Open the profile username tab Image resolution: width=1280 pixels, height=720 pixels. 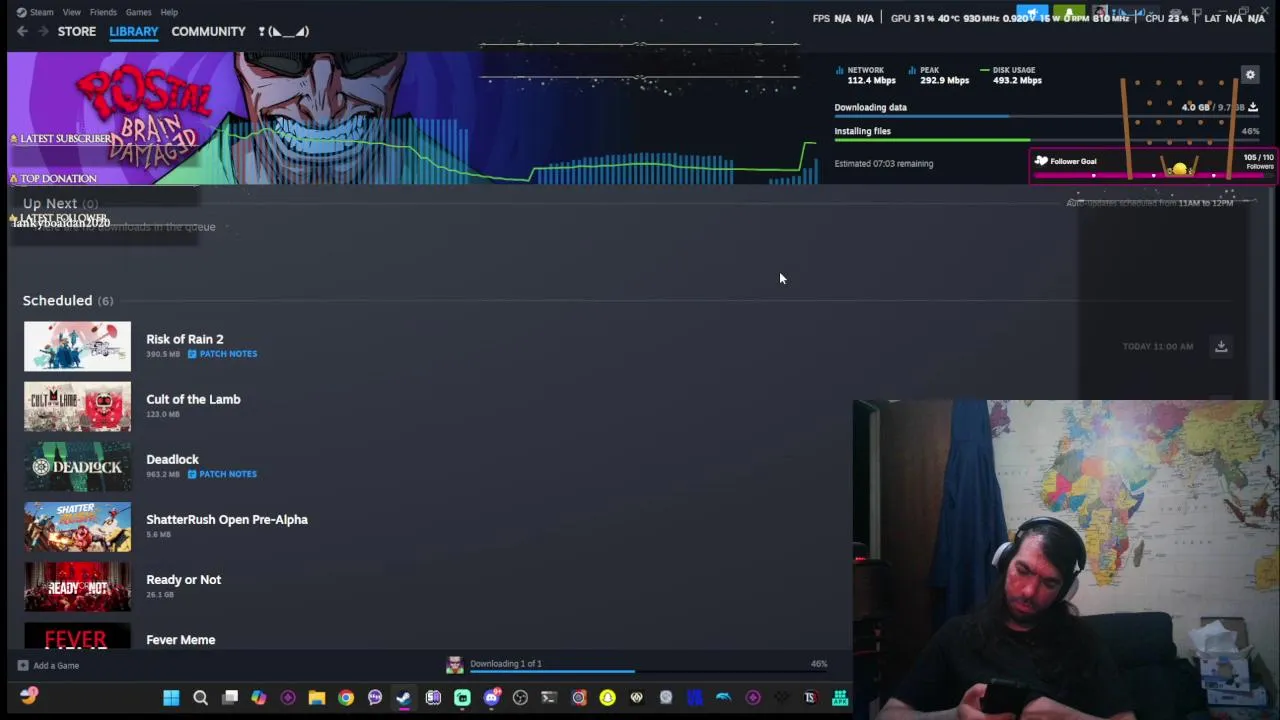(284, 32)
